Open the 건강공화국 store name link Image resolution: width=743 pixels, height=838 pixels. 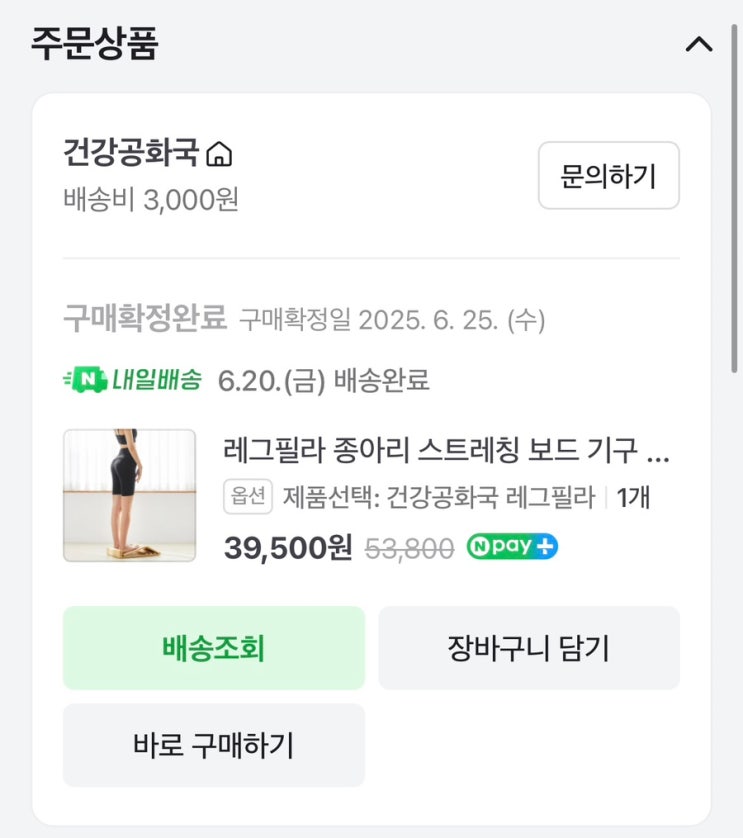pyautogui.click(x=131, y=155)
